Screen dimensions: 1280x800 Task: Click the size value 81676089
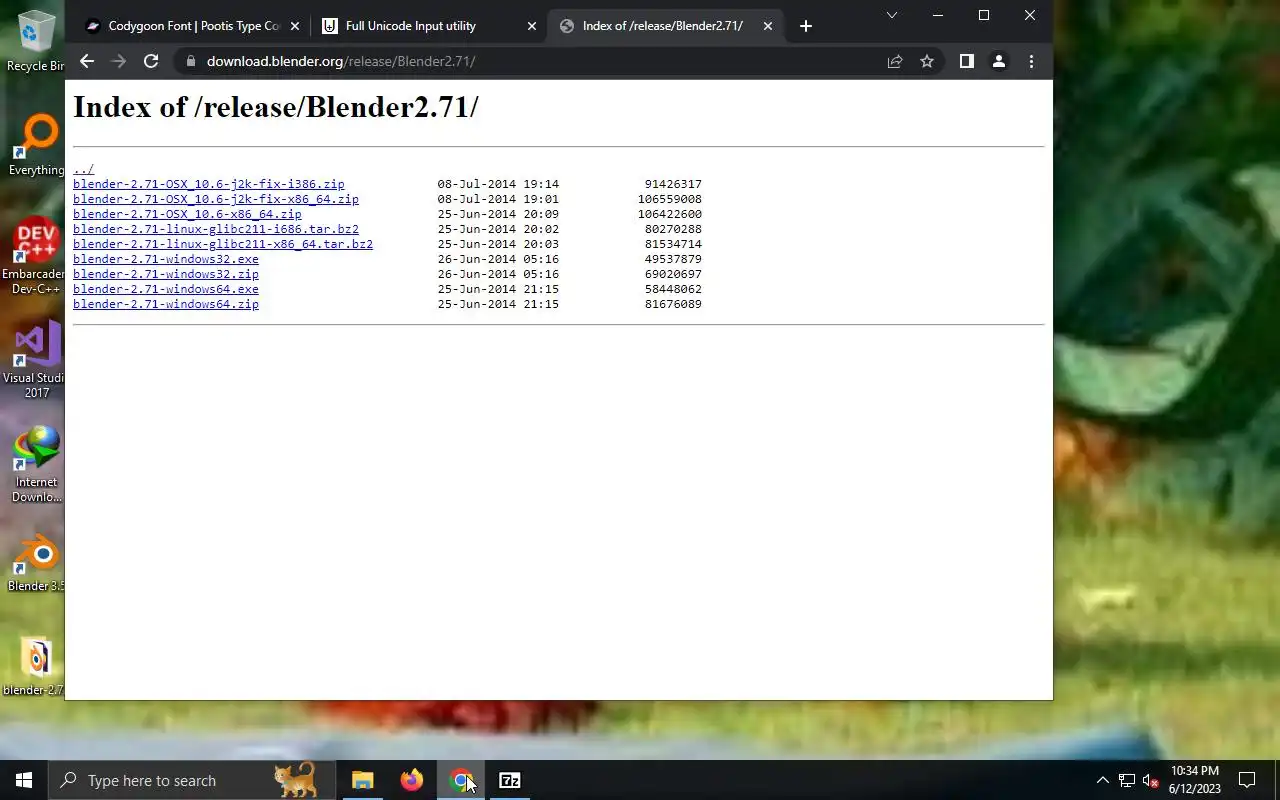click(x=673, y=304)
